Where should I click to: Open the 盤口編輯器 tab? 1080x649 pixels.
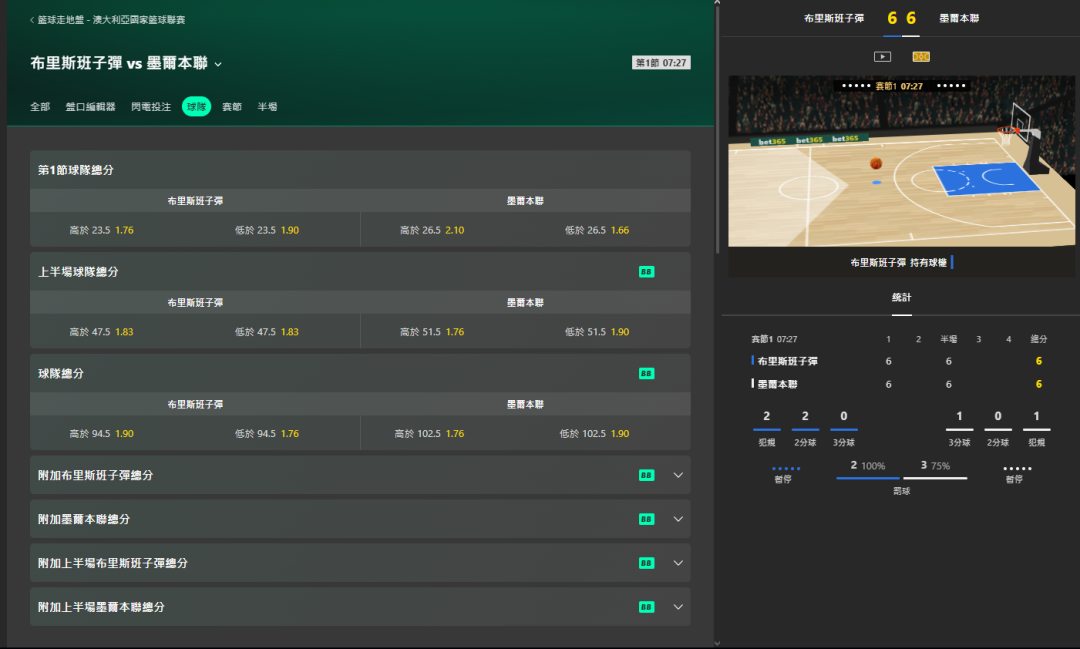pyautogui.click(x=90, y=107)
